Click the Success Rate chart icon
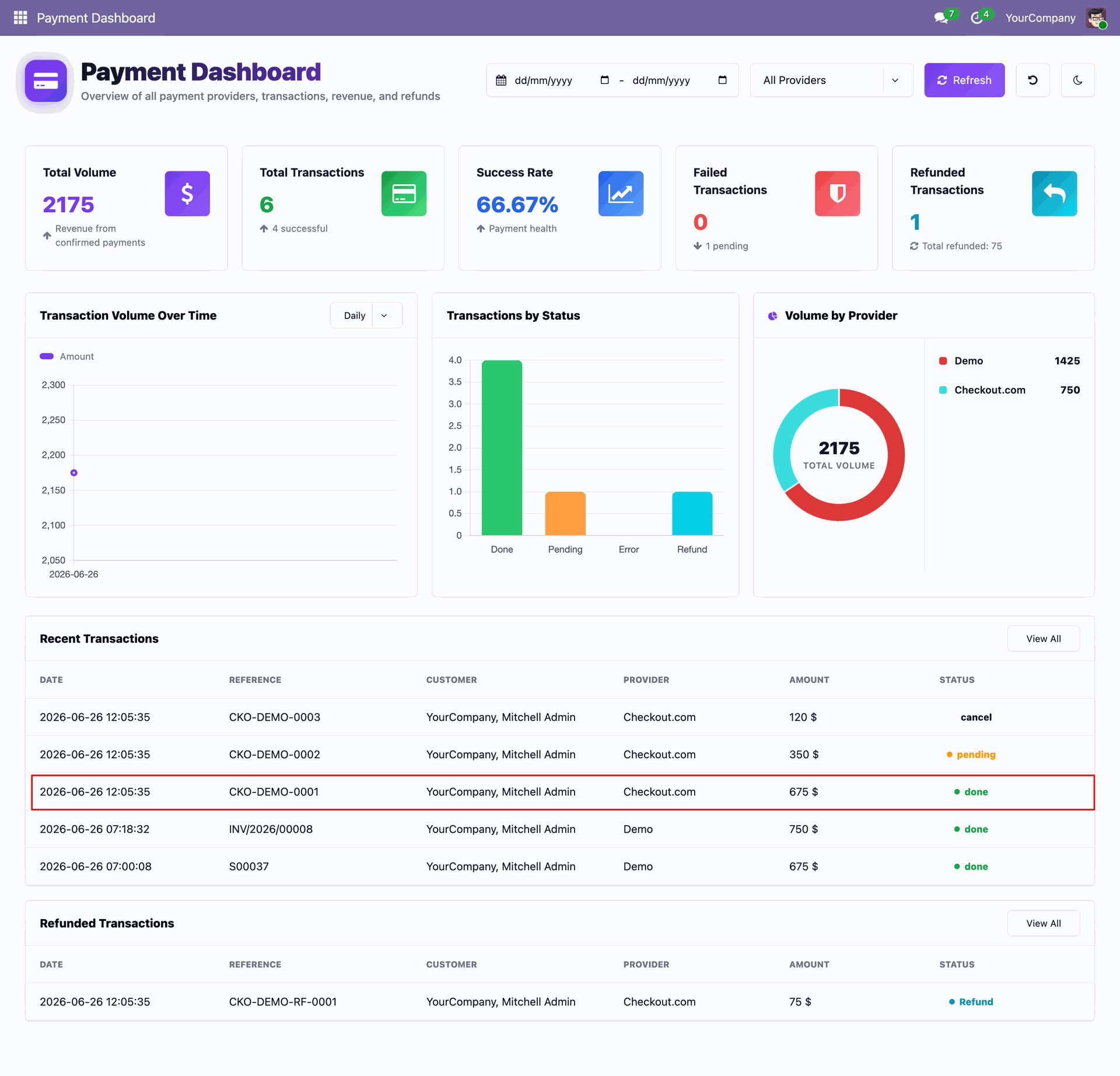The image size is (1120, 1076). [621, 194]
